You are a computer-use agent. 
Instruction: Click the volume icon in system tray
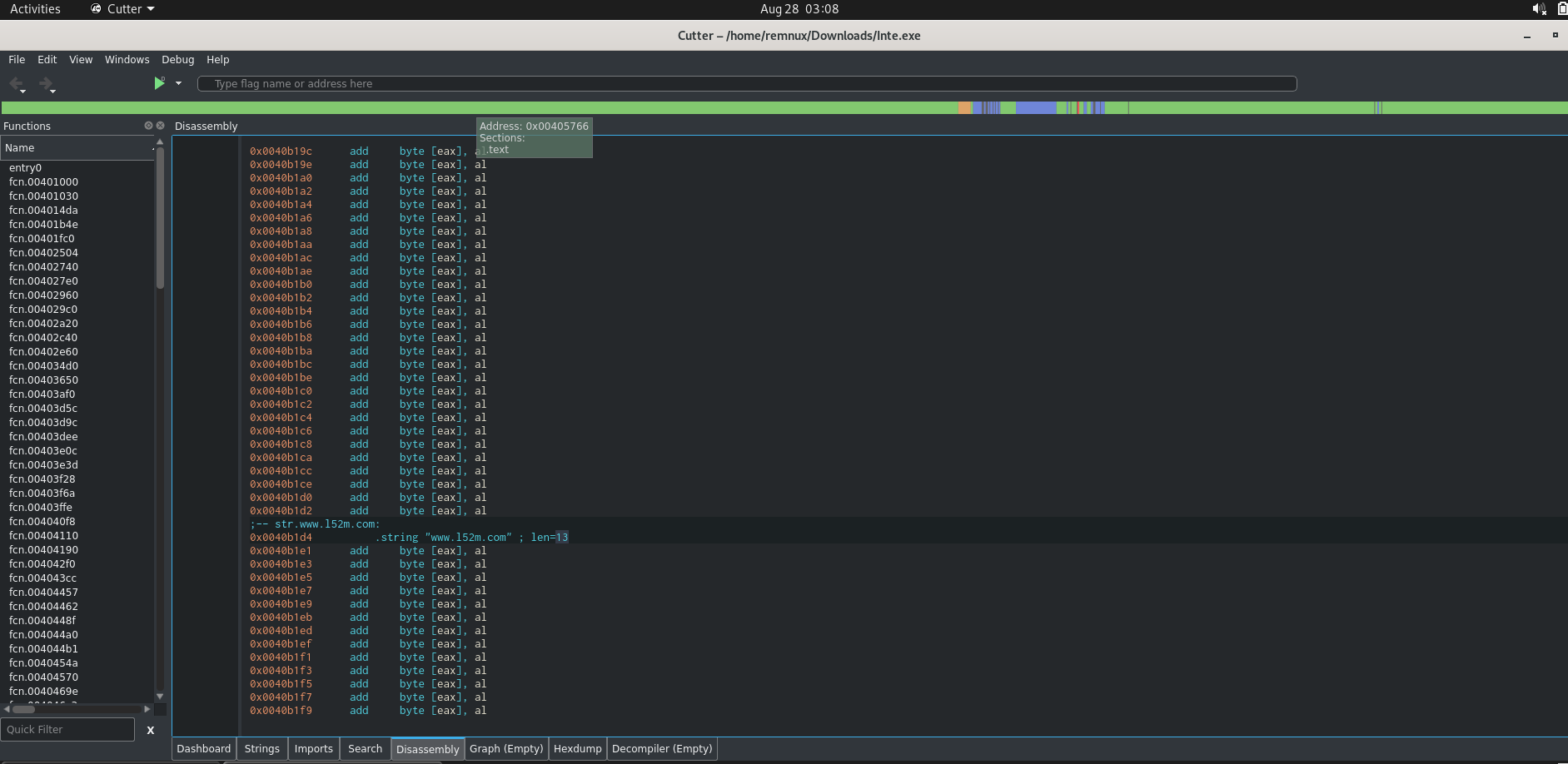1539,9
